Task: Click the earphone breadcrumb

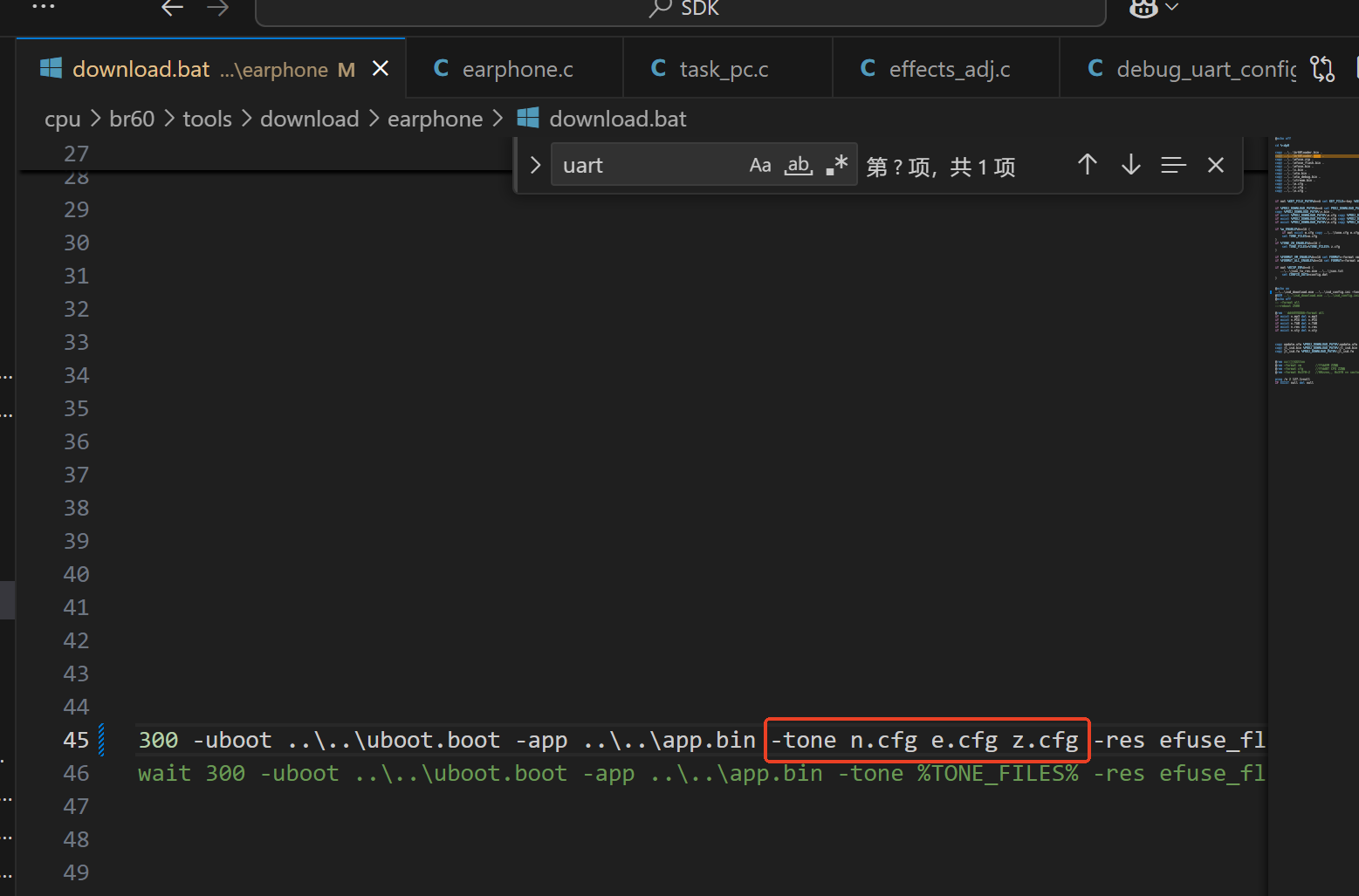Action: tap(436, 119)
